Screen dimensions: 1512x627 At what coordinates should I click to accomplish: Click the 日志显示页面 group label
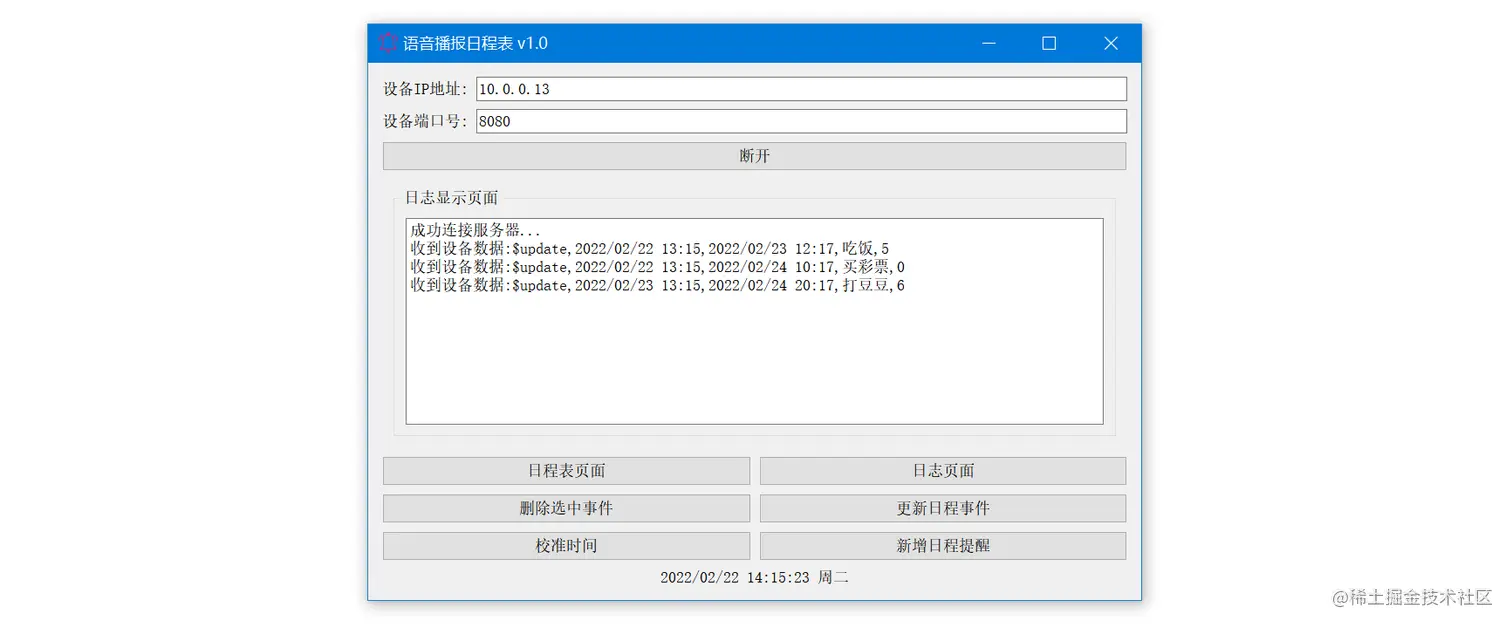click(451, 198)
